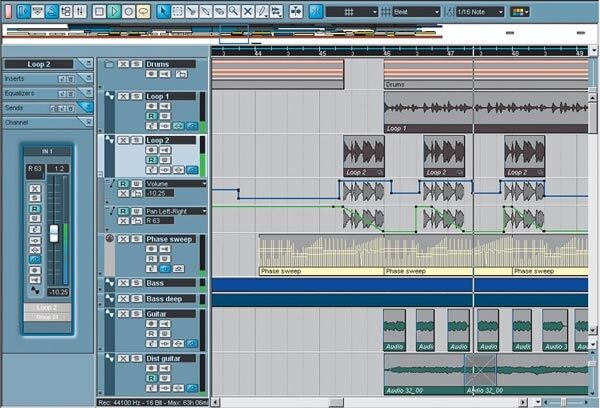This screenshot has width=600, height=408.
Task: Expand automation for the Drums track
Action: tap(100, 86)
